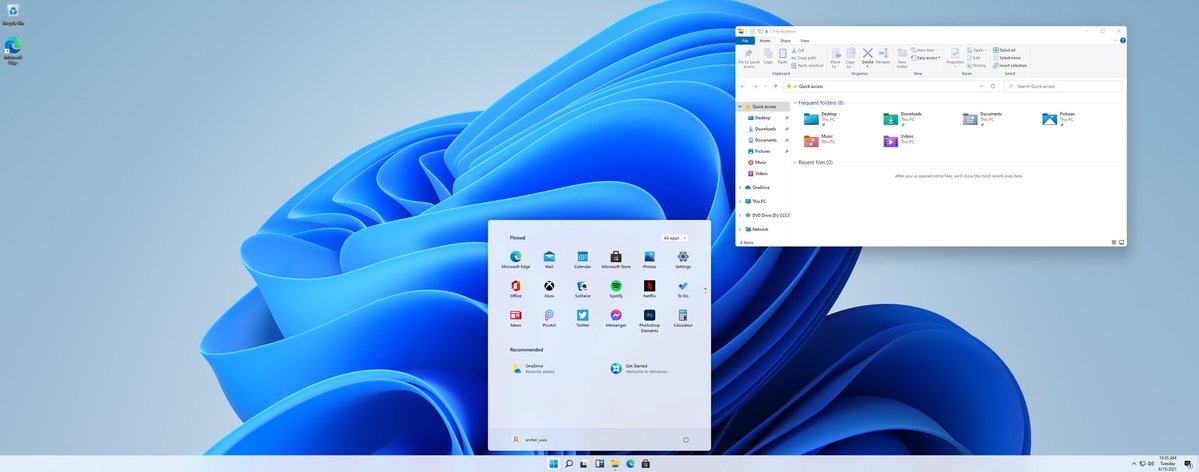The width and height of the screenshot is (1199, 472).
Task: Open Spotify from pinned apps
Action: pos(616,287)
